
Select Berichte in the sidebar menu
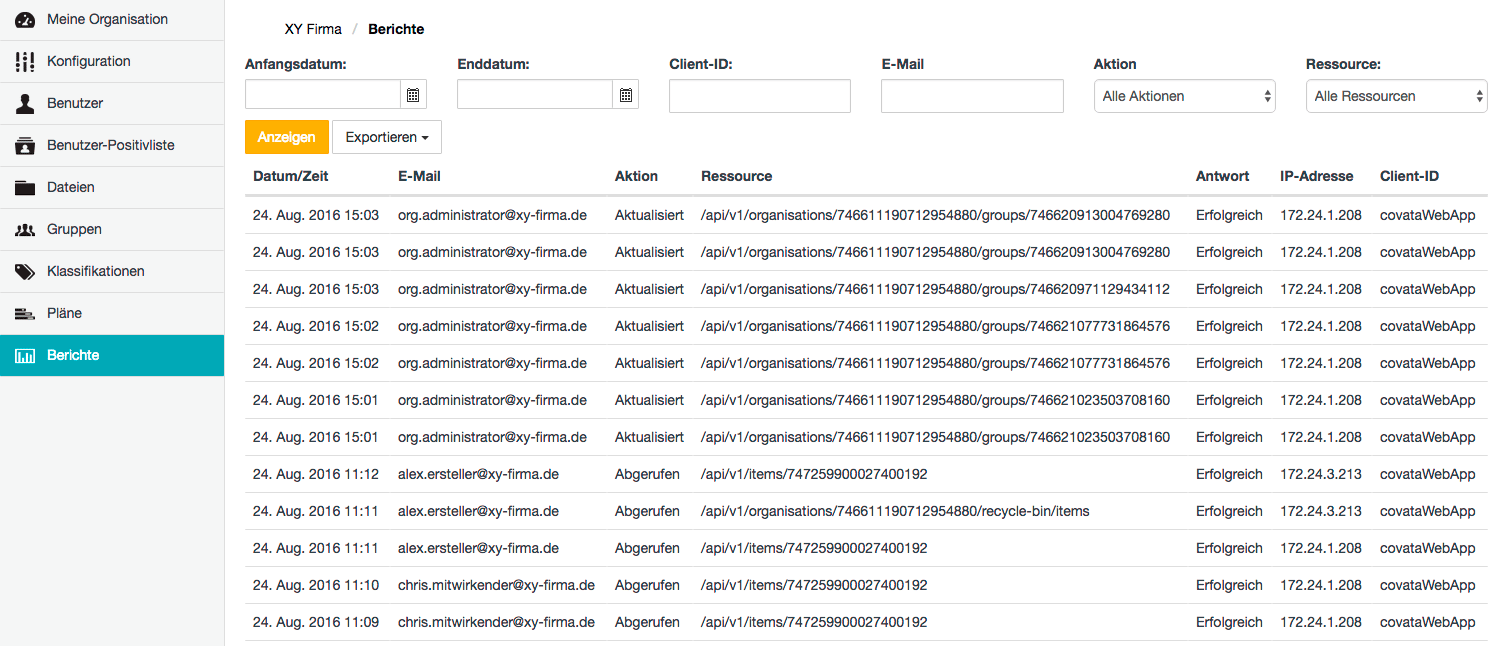click(112, 355)
